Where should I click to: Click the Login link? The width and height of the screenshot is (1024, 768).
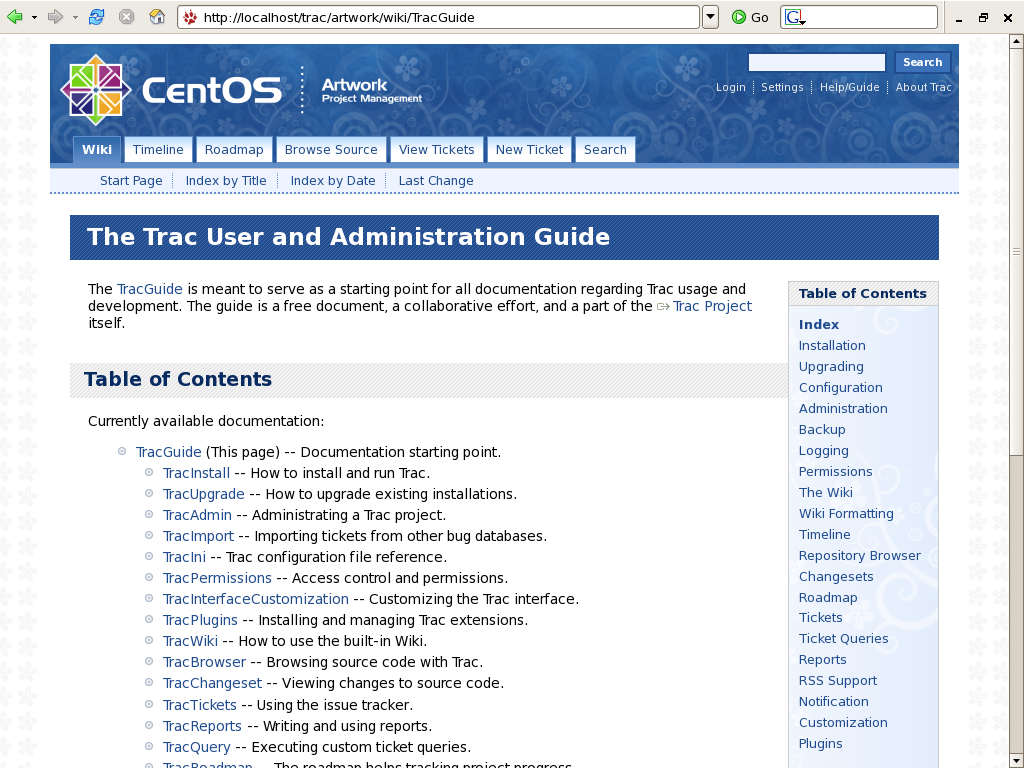(x=730, y=87)
